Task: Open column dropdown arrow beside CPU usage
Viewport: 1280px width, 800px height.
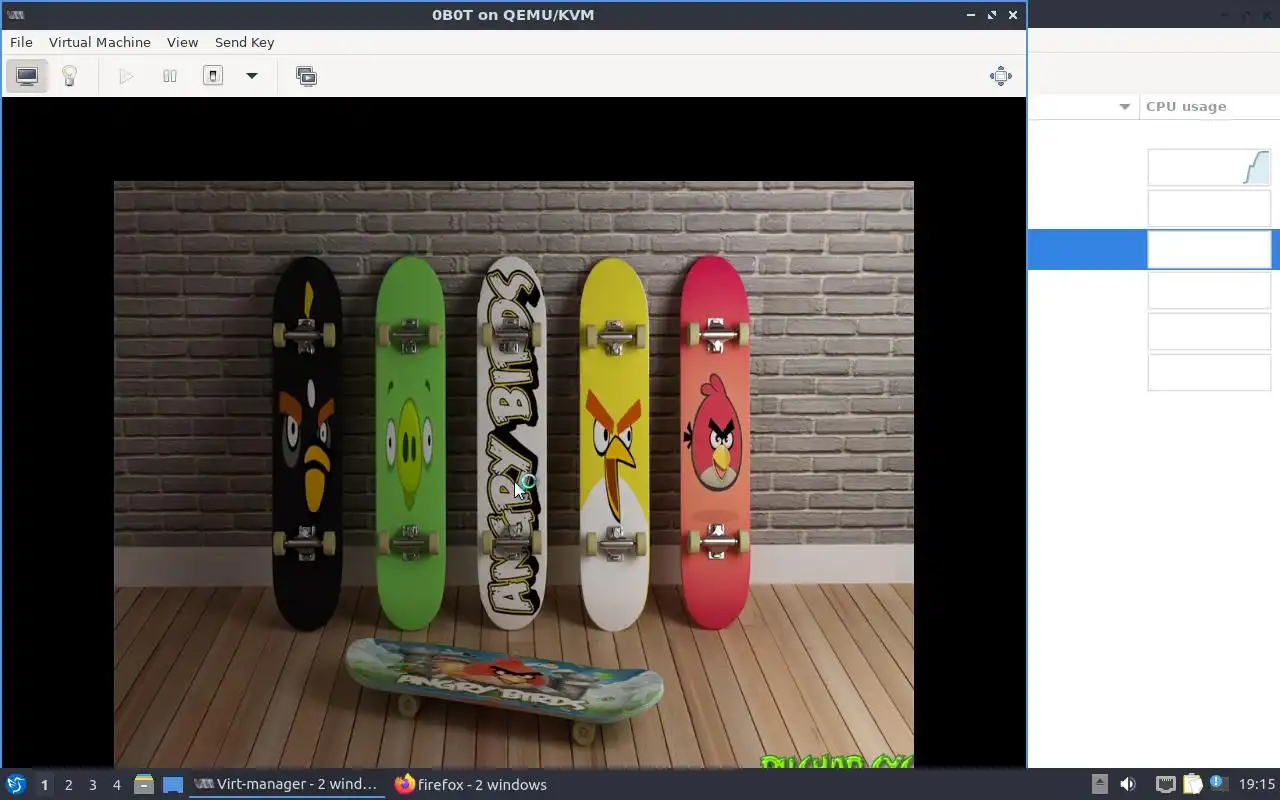Action: click(x=1125, y=107)
